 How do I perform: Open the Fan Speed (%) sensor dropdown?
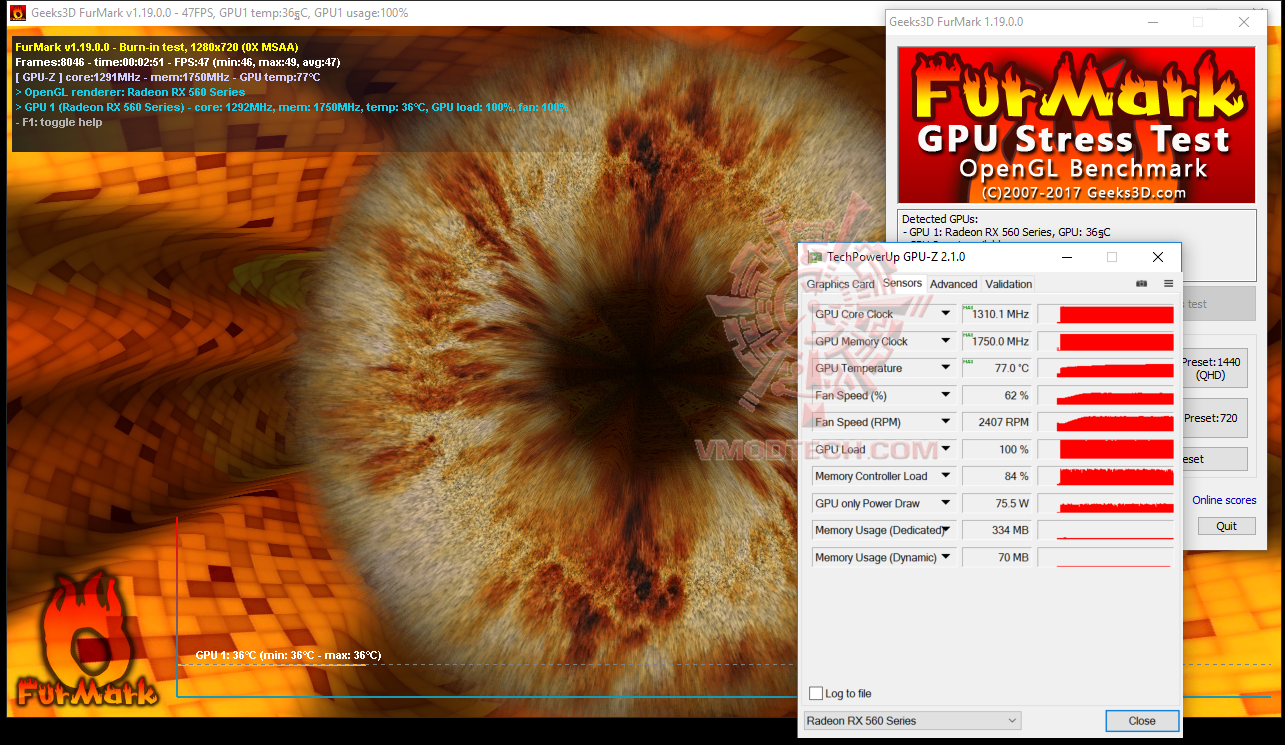pos(945,395)
